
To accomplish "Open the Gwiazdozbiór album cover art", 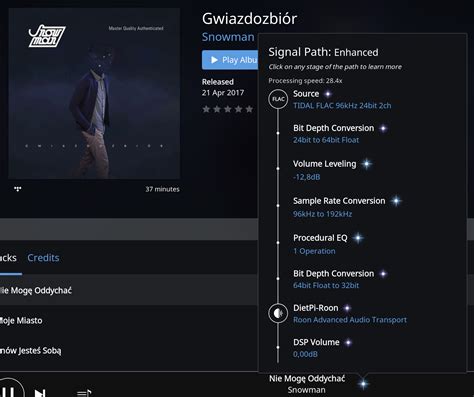I will pos(94,93).
